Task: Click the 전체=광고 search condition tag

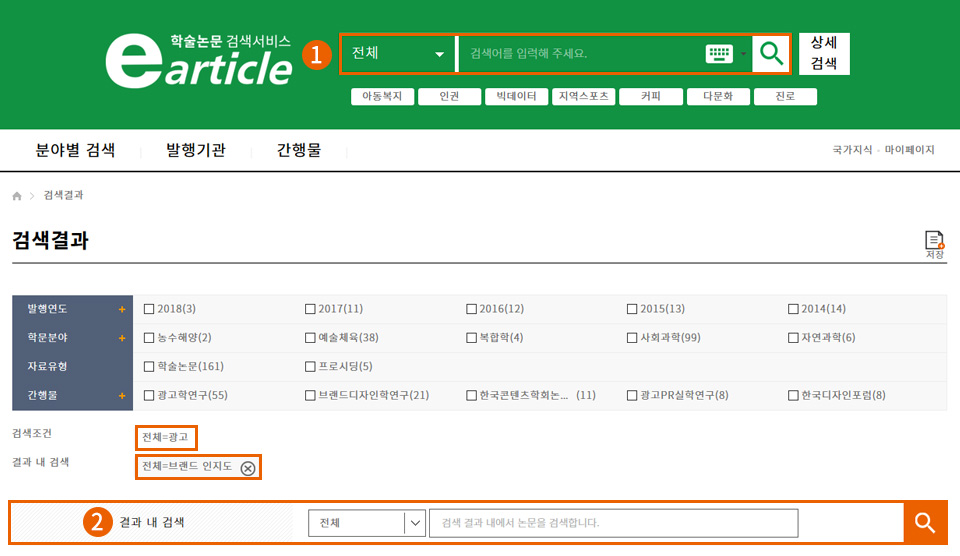Action: pos(166,437)
